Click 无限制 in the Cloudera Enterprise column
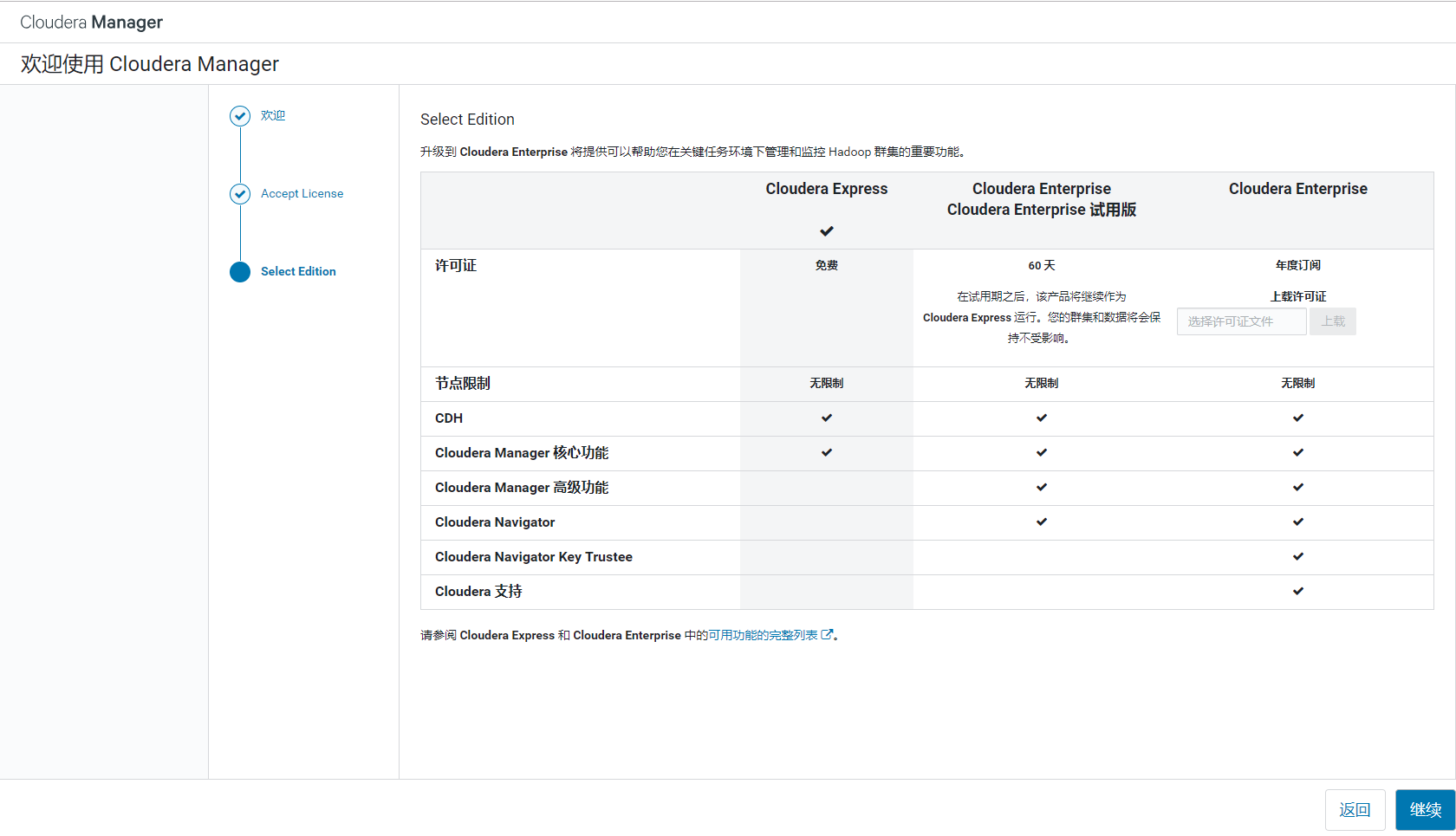Viewport: 1456px width, 836px height. tap(1298, 384)
